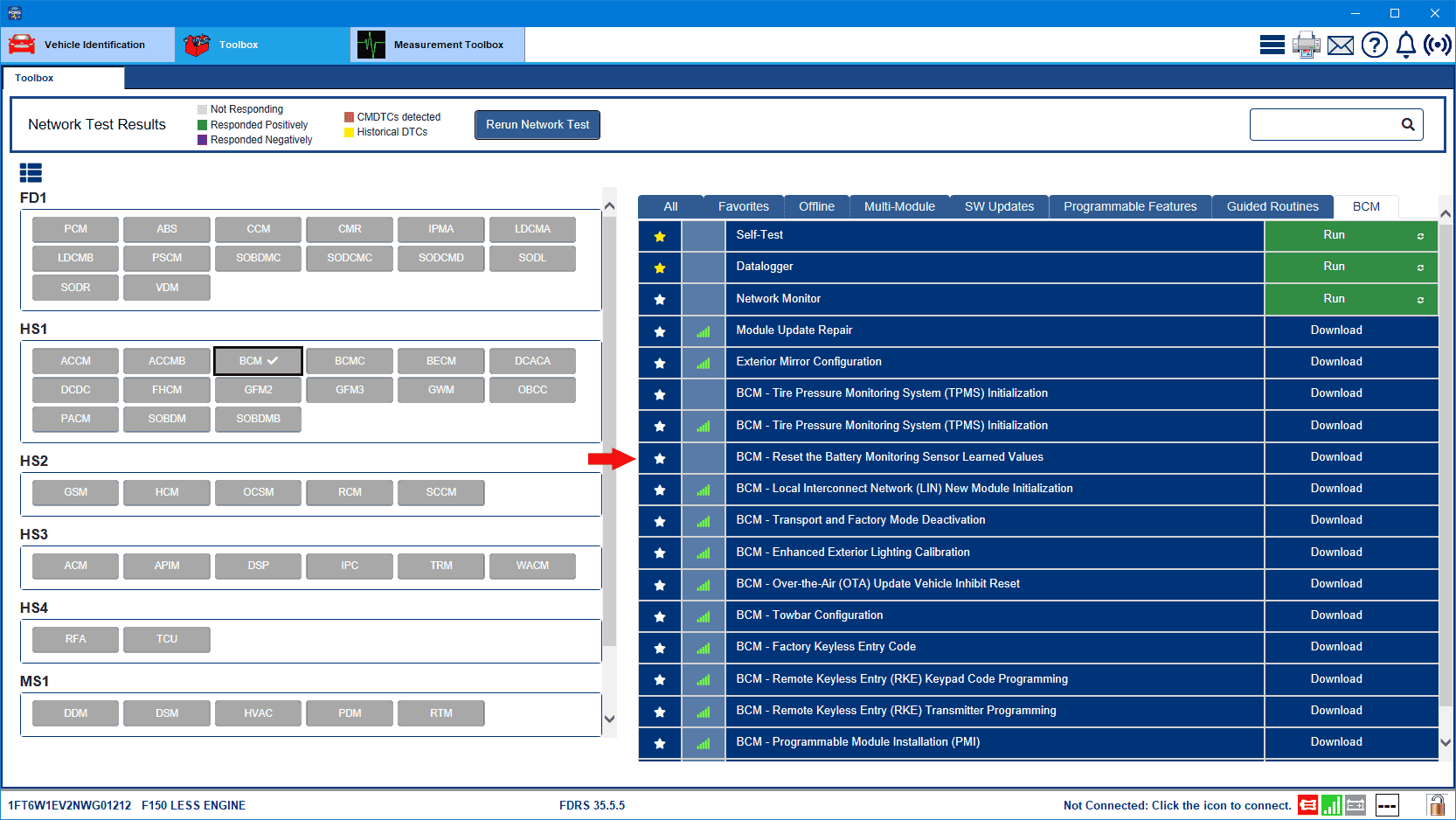The width and height of the screenshot is (1456, 820).
Task: Click the padlock icon in status bar
Action: (1435, 805)
